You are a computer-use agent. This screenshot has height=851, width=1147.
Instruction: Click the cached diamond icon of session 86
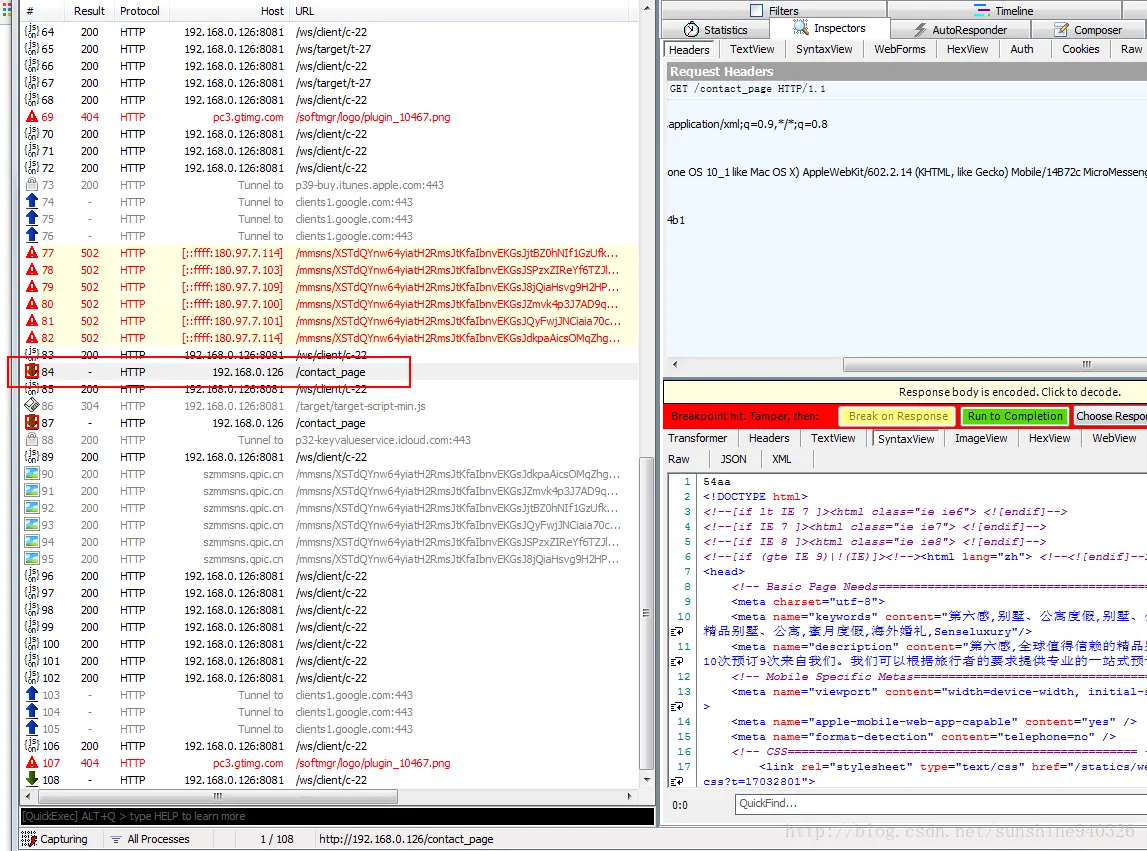click(31, 405)
